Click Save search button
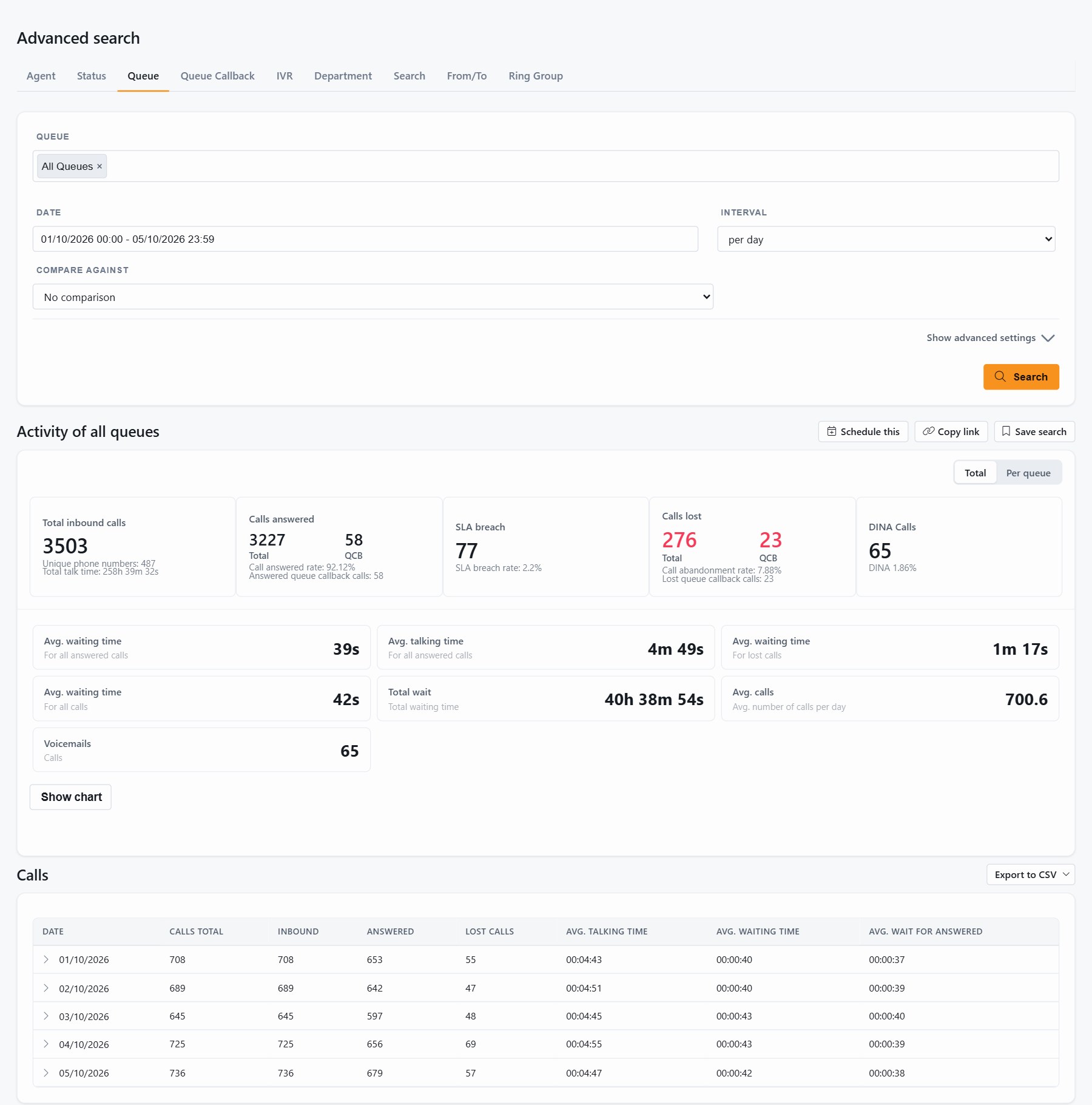The image size is (1092, 1105). (1034, 431)
